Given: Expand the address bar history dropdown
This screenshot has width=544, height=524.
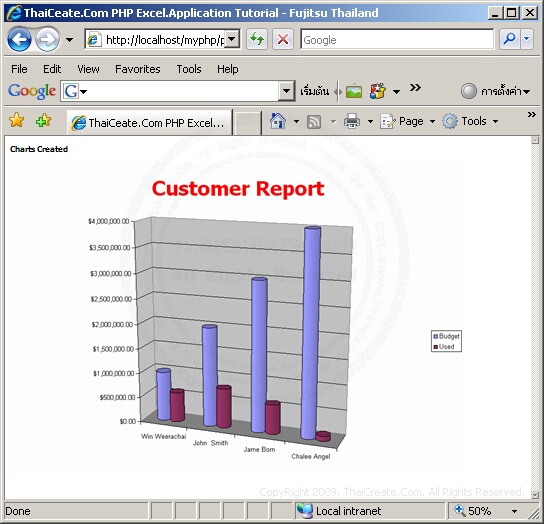Looking at the screenshot, I should [232, 39].
